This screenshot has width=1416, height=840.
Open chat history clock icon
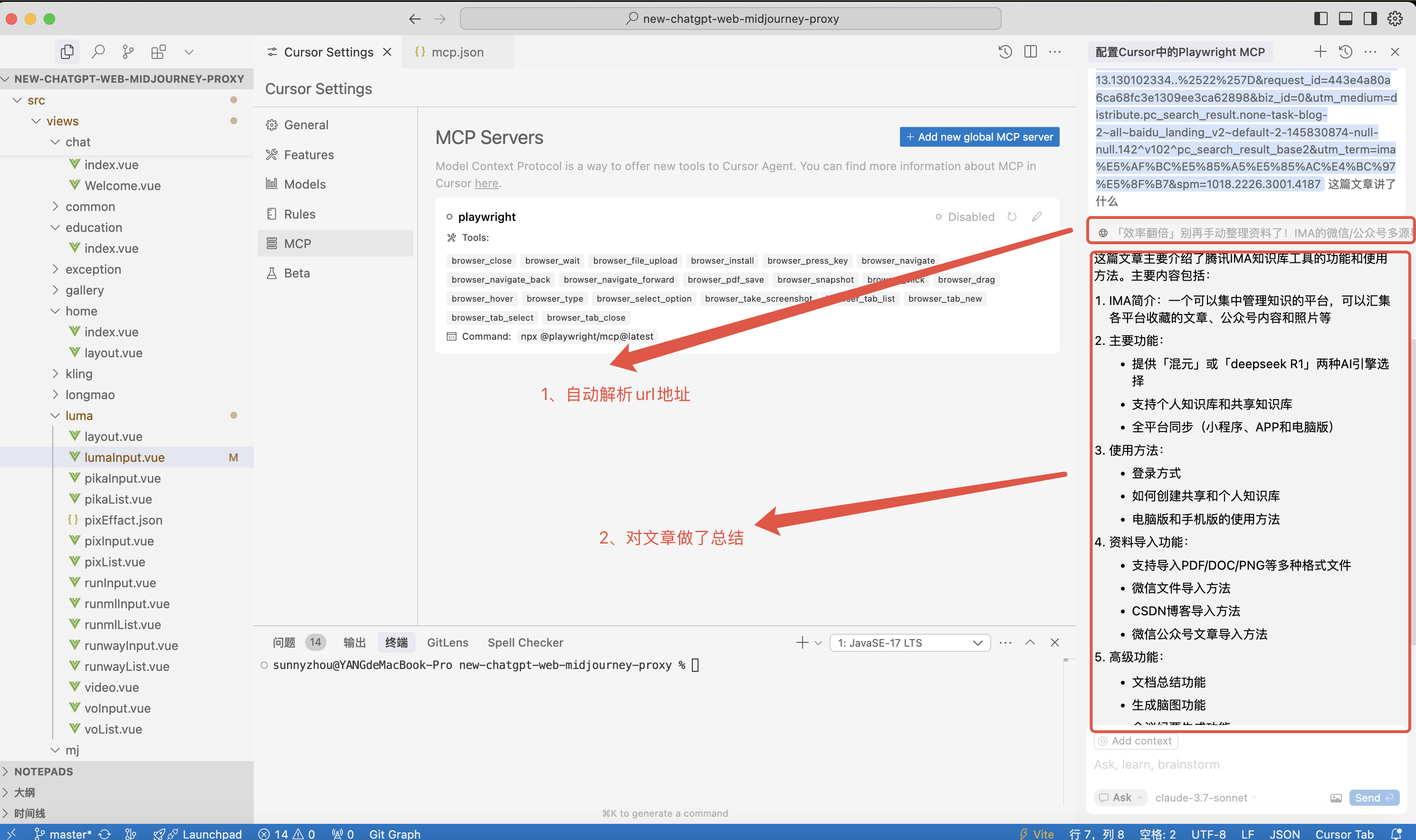[x=1345, y=52]
